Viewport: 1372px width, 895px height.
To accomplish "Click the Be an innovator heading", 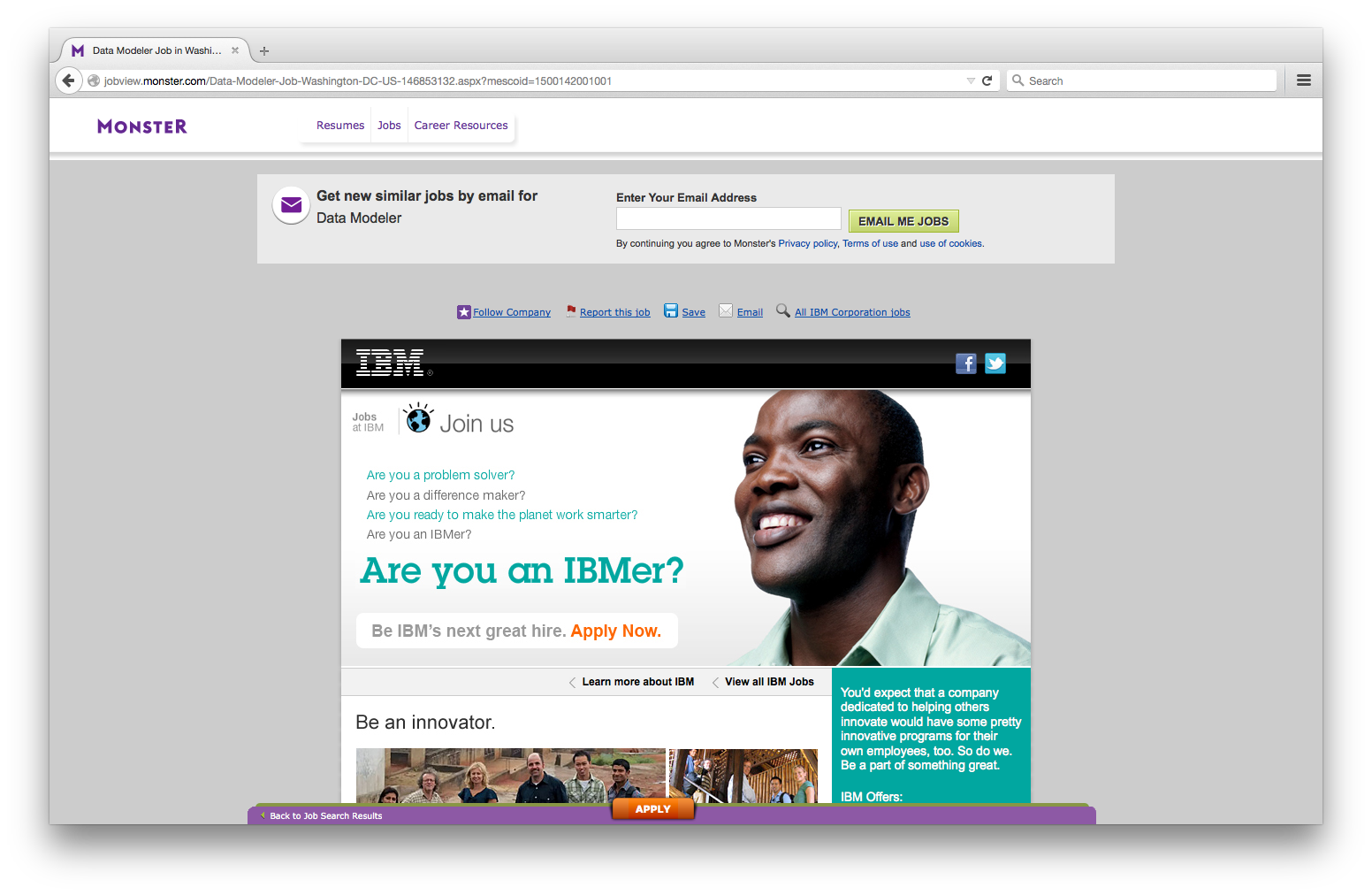I will (x=425, y=723).
